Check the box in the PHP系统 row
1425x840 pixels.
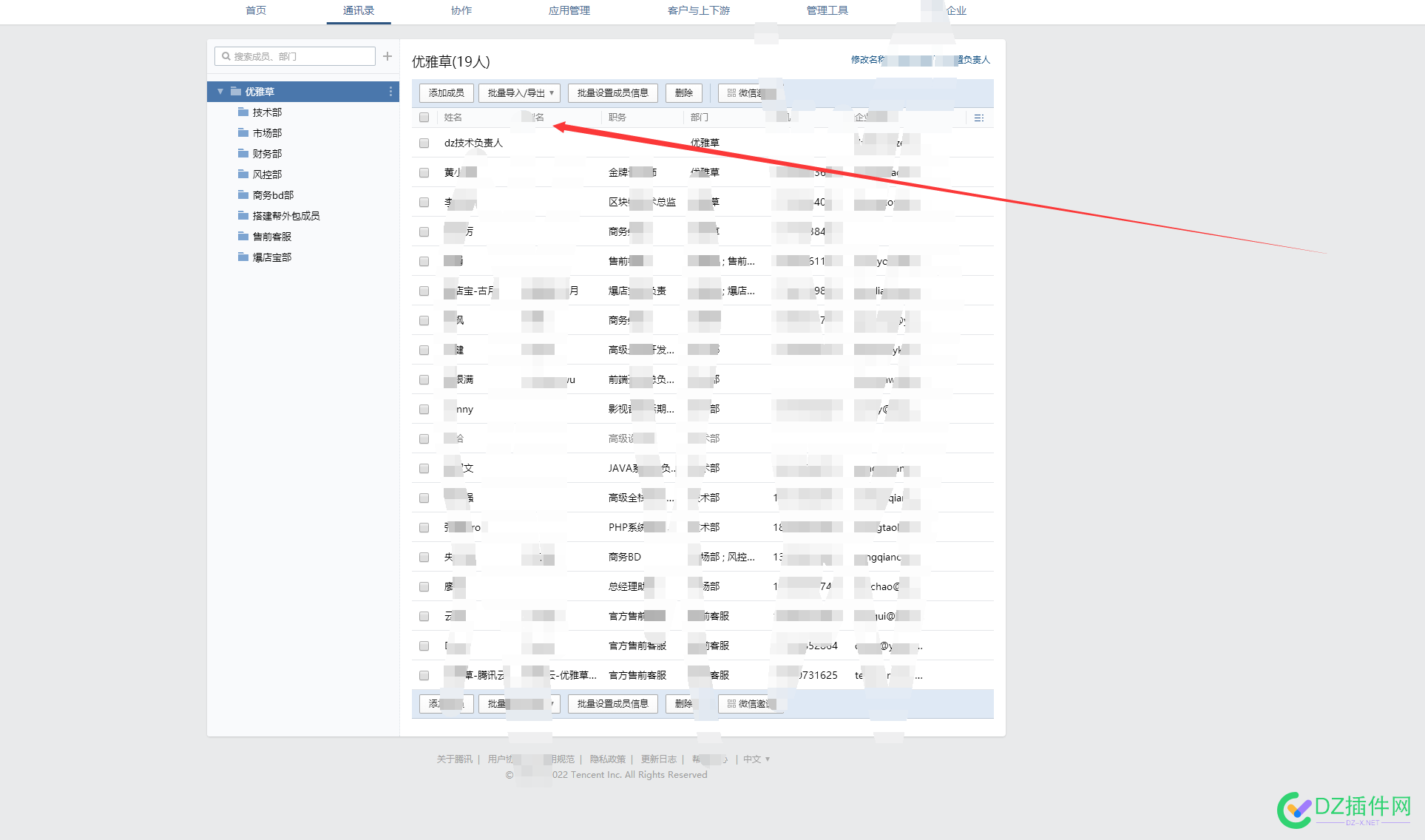coord(424,527)
